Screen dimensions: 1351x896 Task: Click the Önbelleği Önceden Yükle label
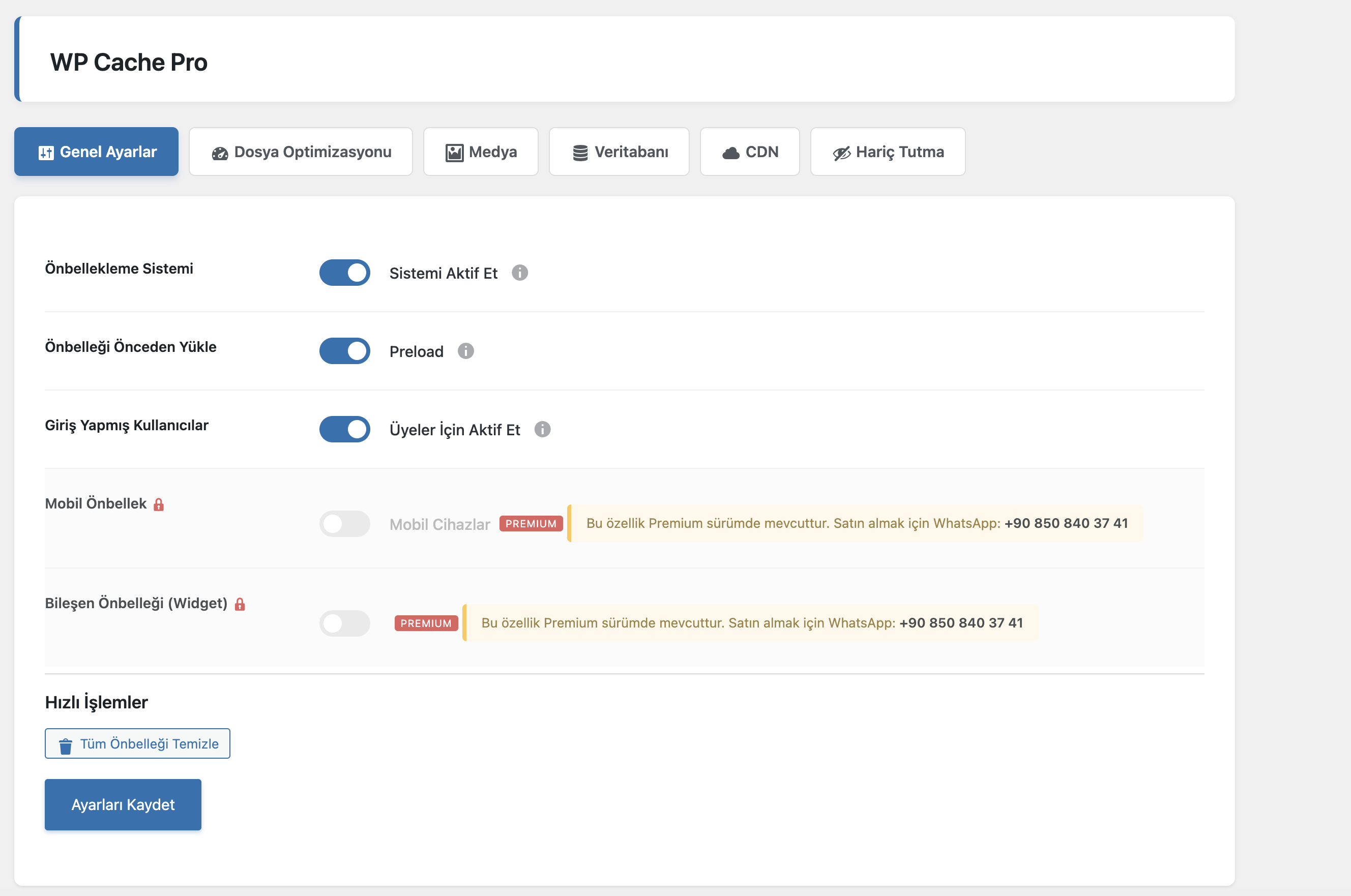coord(131,347)
